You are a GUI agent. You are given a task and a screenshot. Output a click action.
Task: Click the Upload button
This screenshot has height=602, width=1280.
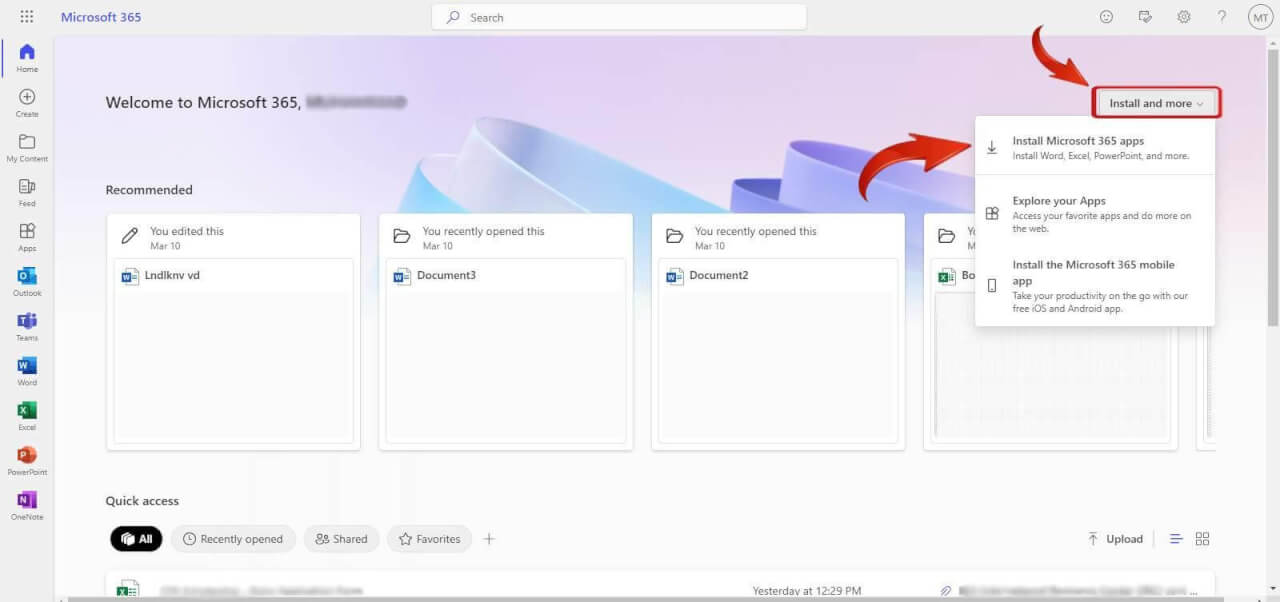[x=1115, y=539]
